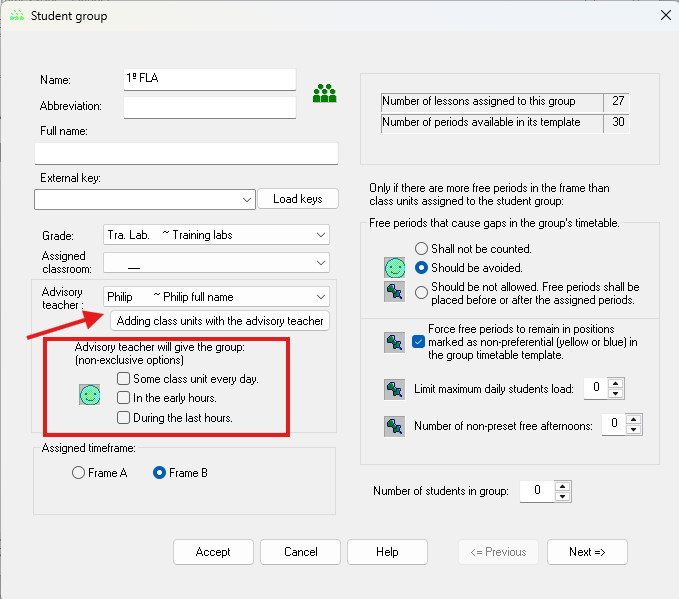Select Shall not be counted radio
Viewport: 679px width, 599px height.
pos(421,249)
